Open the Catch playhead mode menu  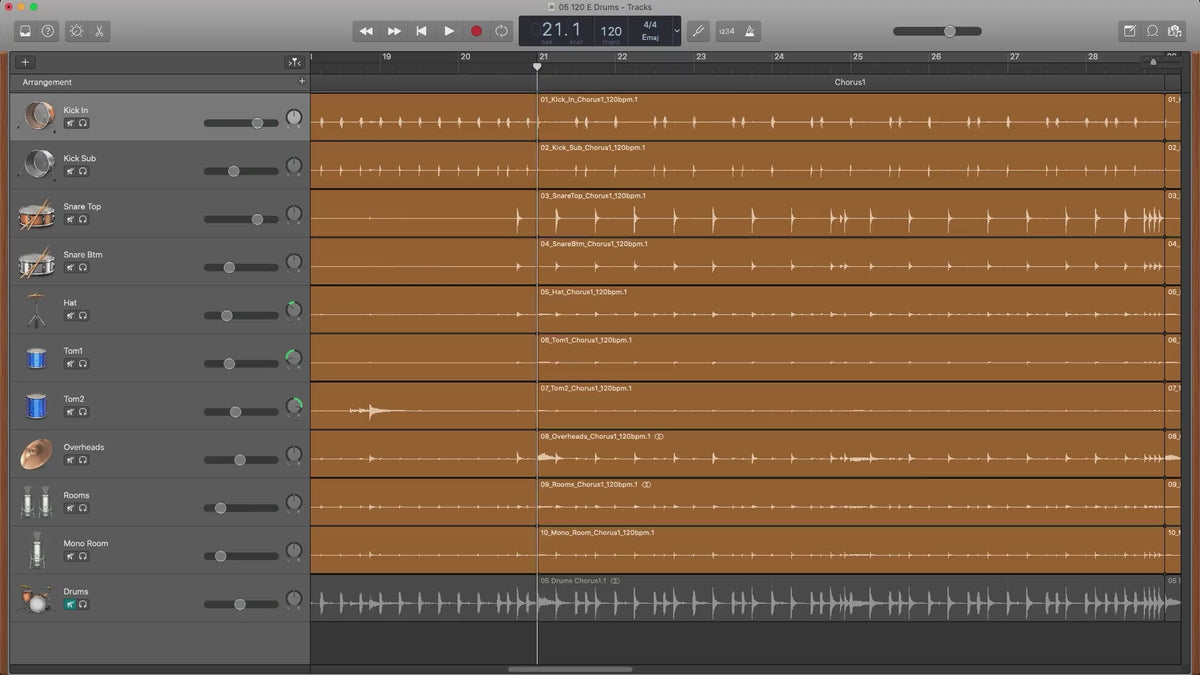pos(293,62)
